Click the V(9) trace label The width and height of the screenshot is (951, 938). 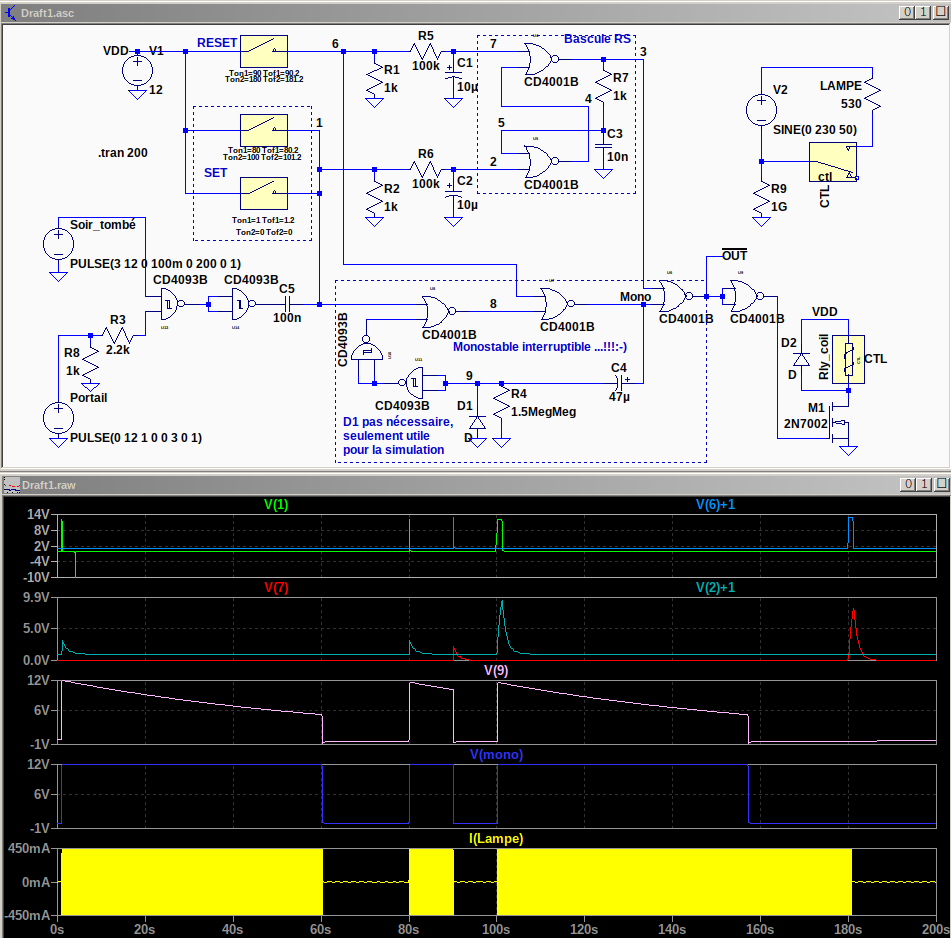click(497, 670)
